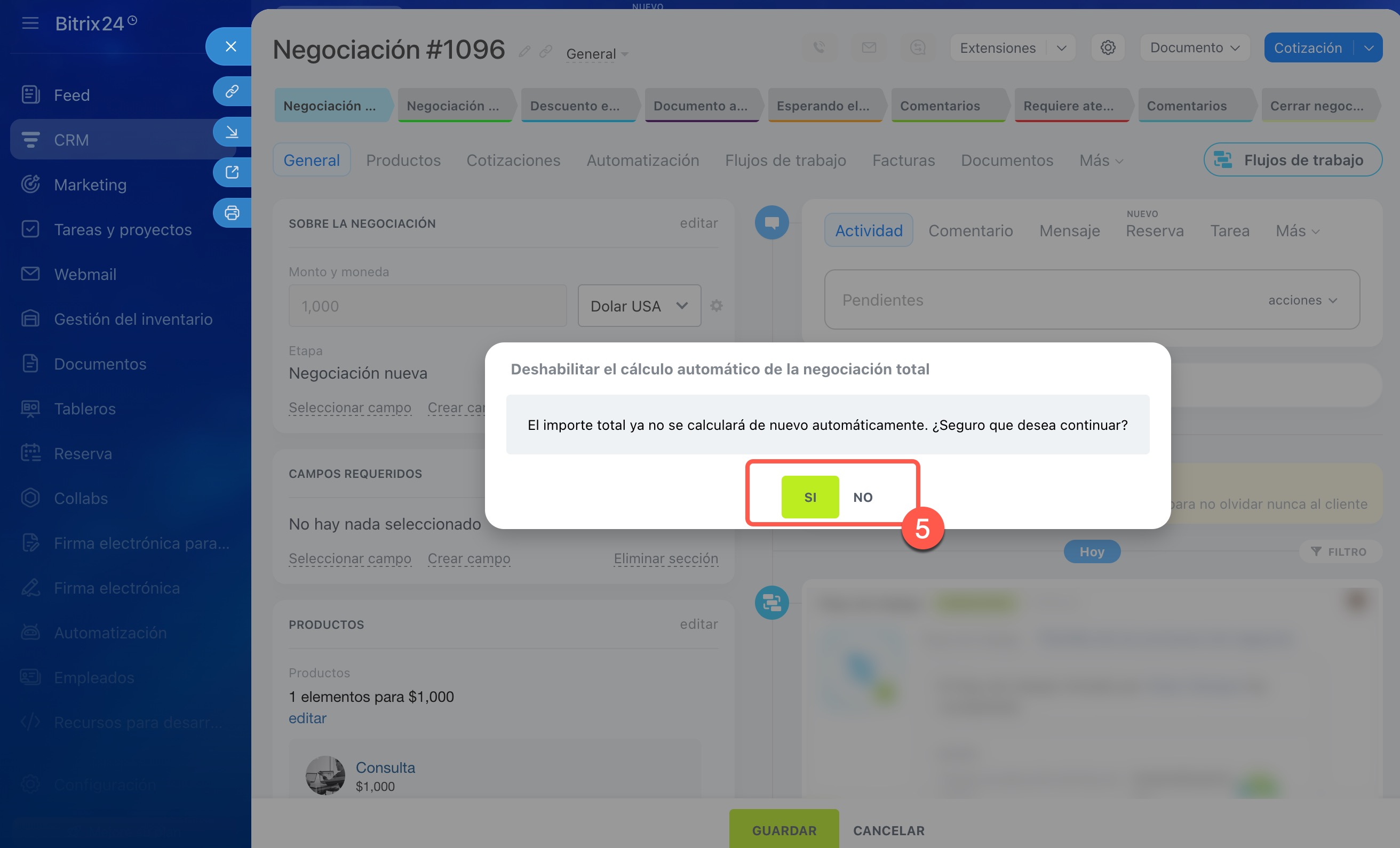1400x848 pixels.
Task: Decline with the NO button
Action: pos(863,497)
